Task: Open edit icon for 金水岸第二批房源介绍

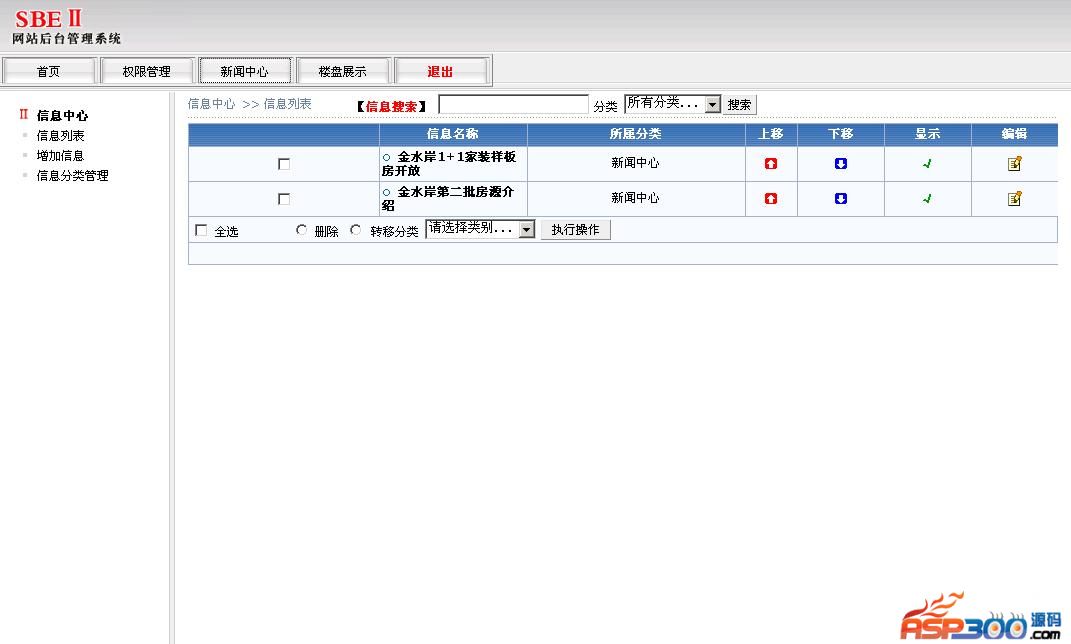Action: (1014, 198)
